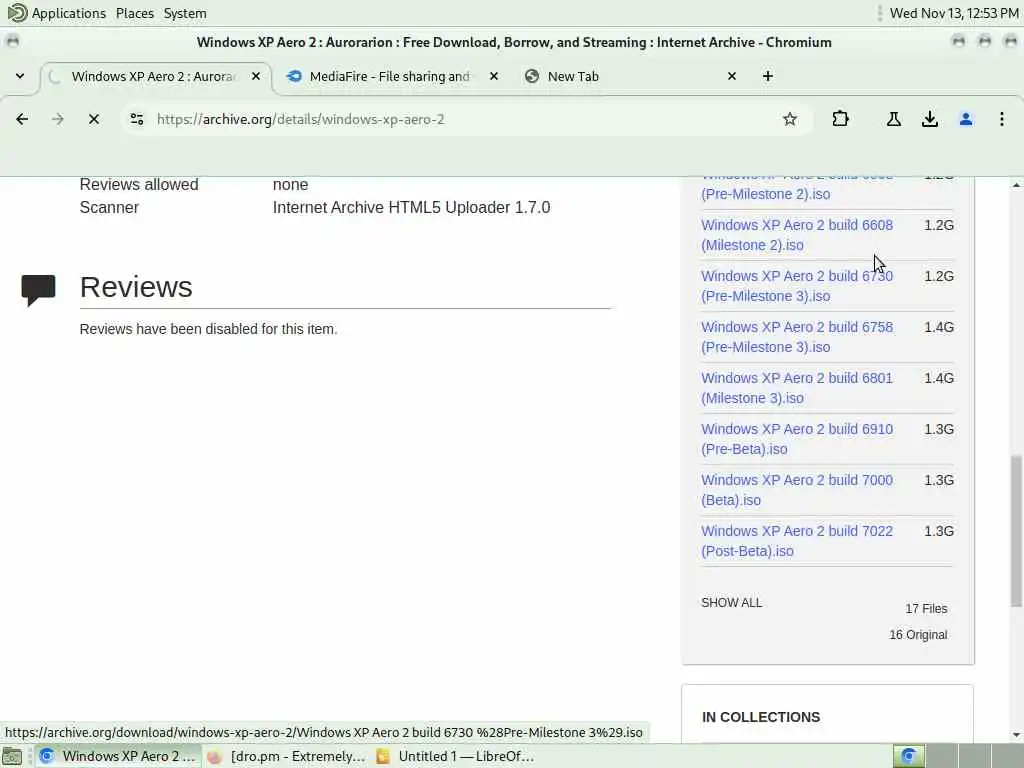Open the Extensions puzzle icon
1024x768 pixels.
pos(840,119)
